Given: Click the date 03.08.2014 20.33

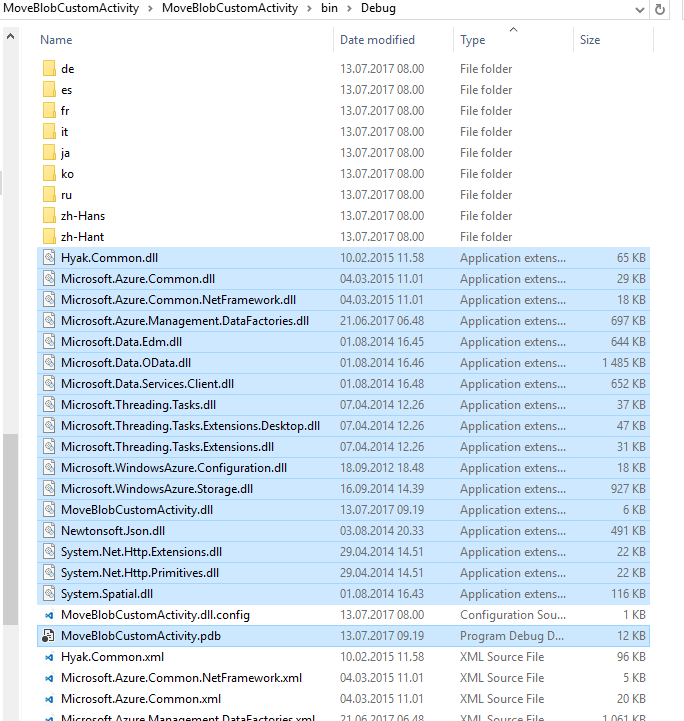Looking at the screenshot, I should coord(382,531).
